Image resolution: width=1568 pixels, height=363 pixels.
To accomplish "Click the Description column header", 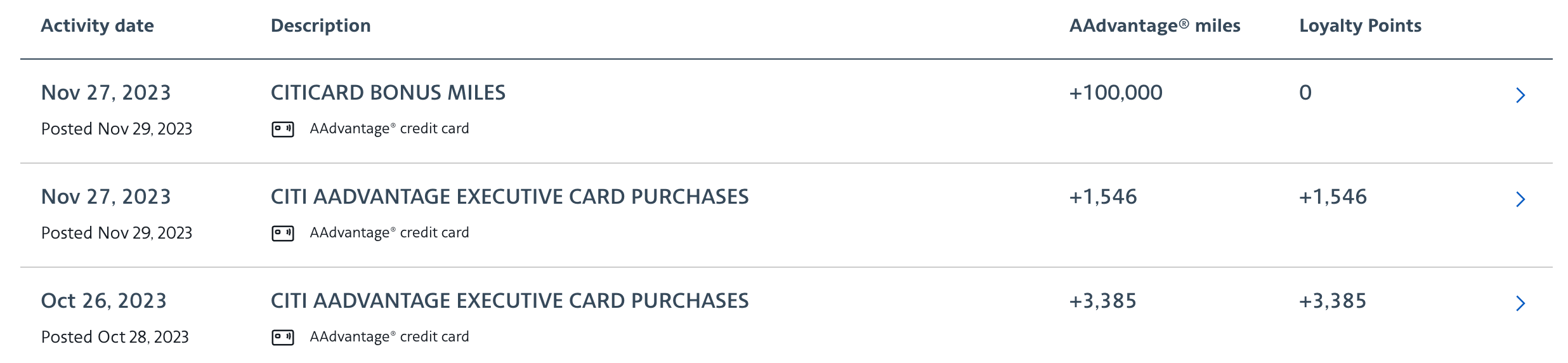I will click(x=320, y=26).
